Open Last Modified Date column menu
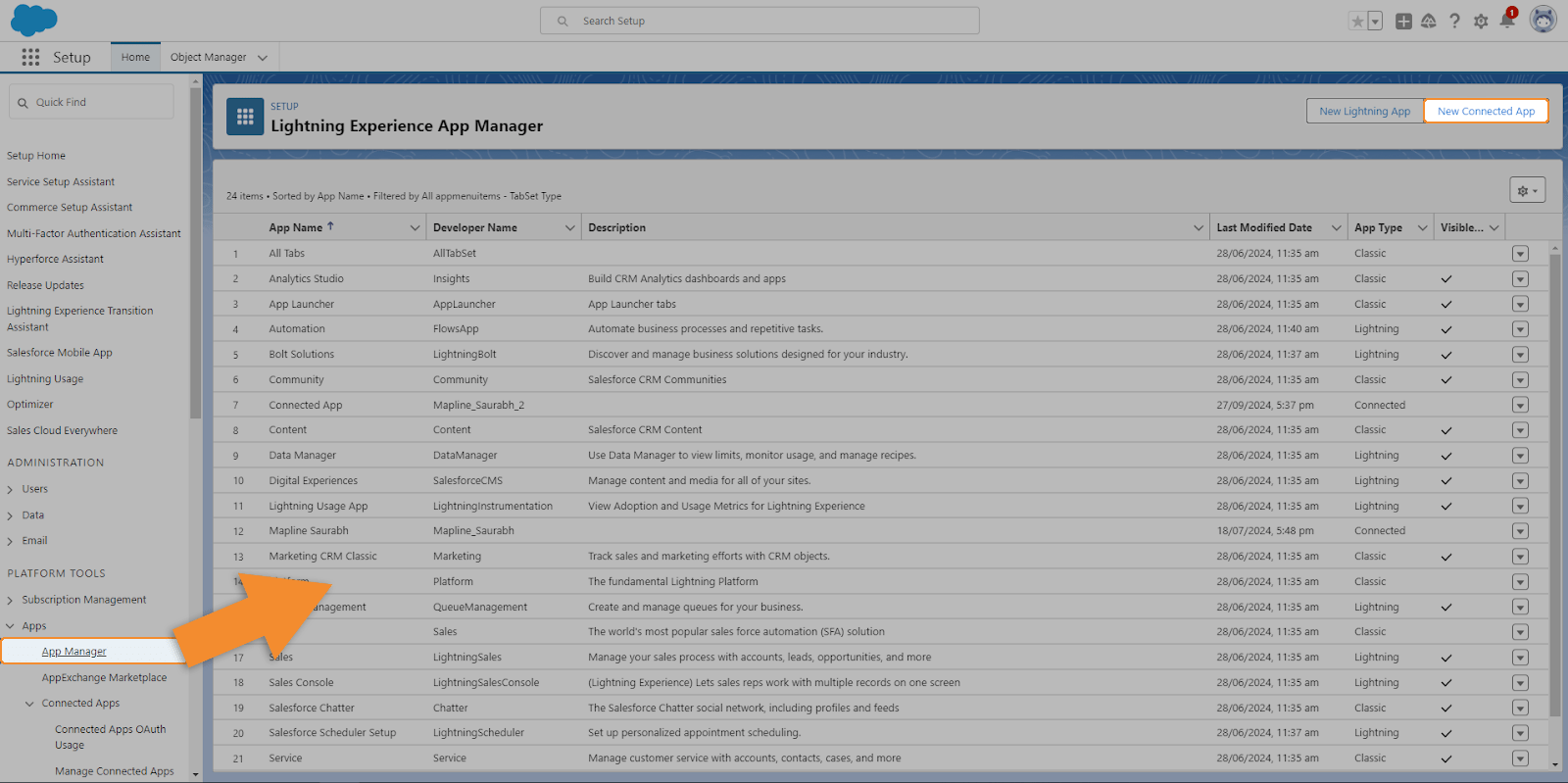Screen dimensions: 1568x783 (1336, 227)
